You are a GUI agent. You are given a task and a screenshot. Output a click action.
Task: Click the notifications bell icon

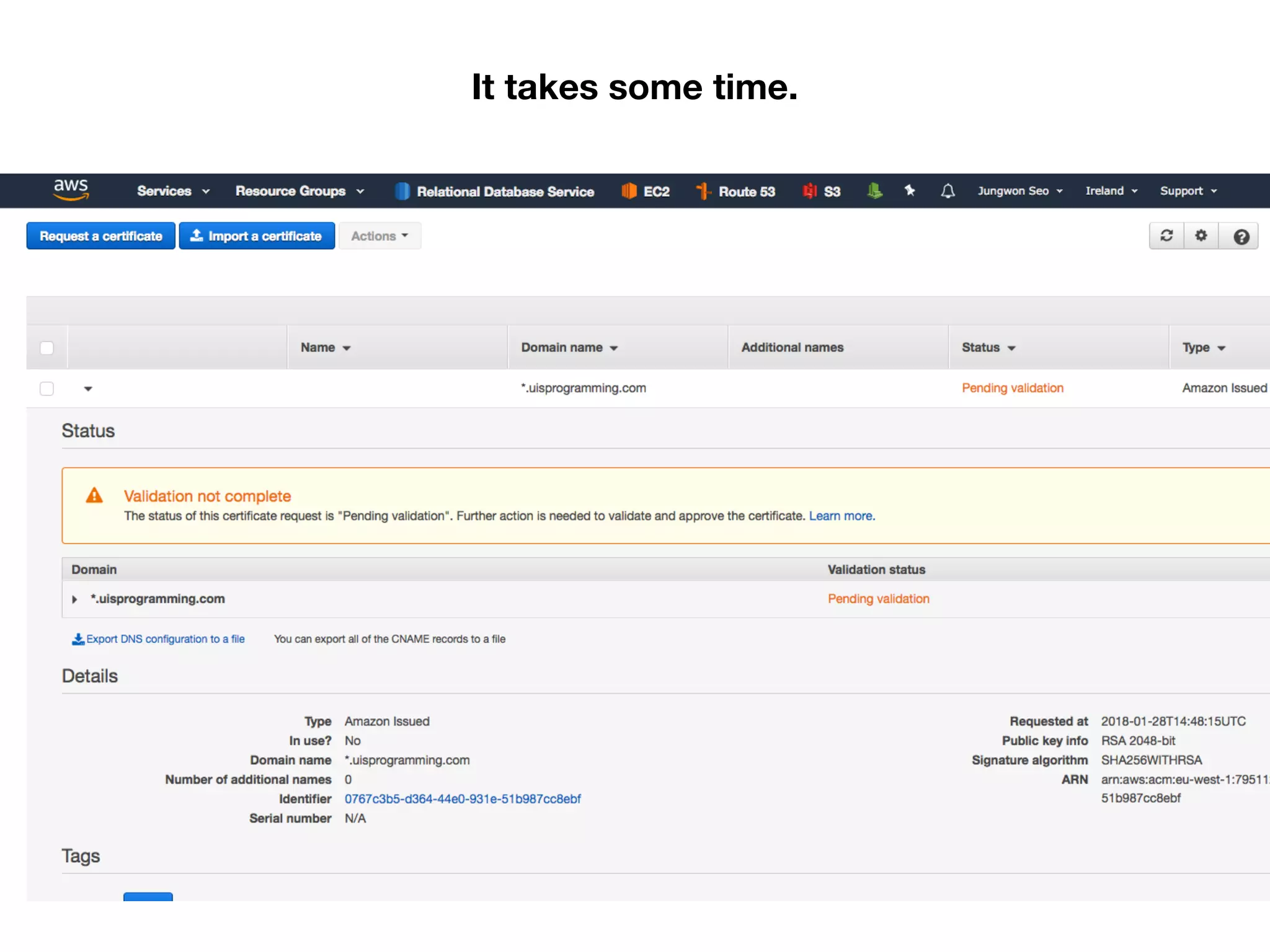coord(948,191)
